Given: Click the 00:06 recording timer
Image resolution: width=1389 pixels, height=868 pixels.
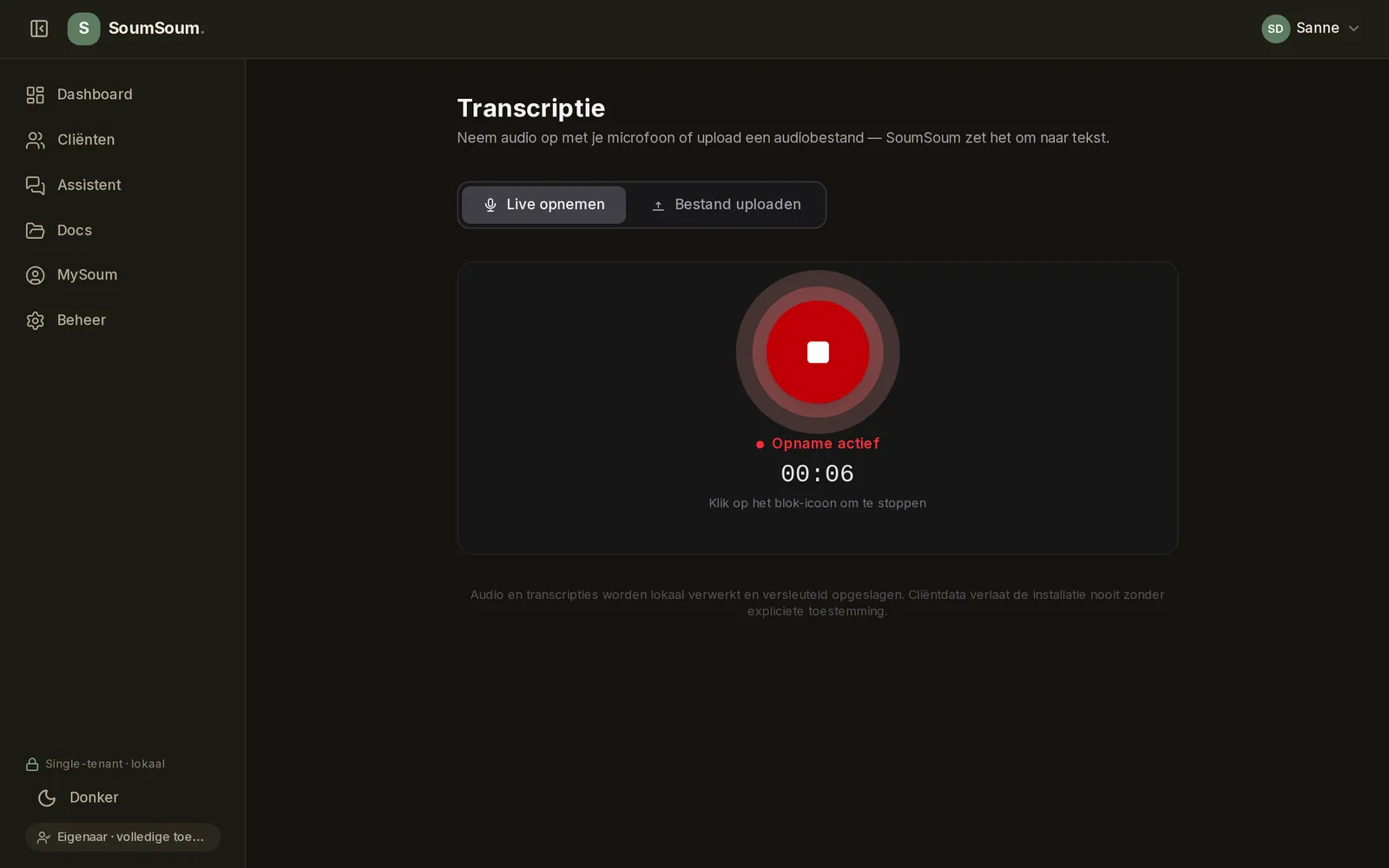Looking at the screenshot, I should 817,473.
